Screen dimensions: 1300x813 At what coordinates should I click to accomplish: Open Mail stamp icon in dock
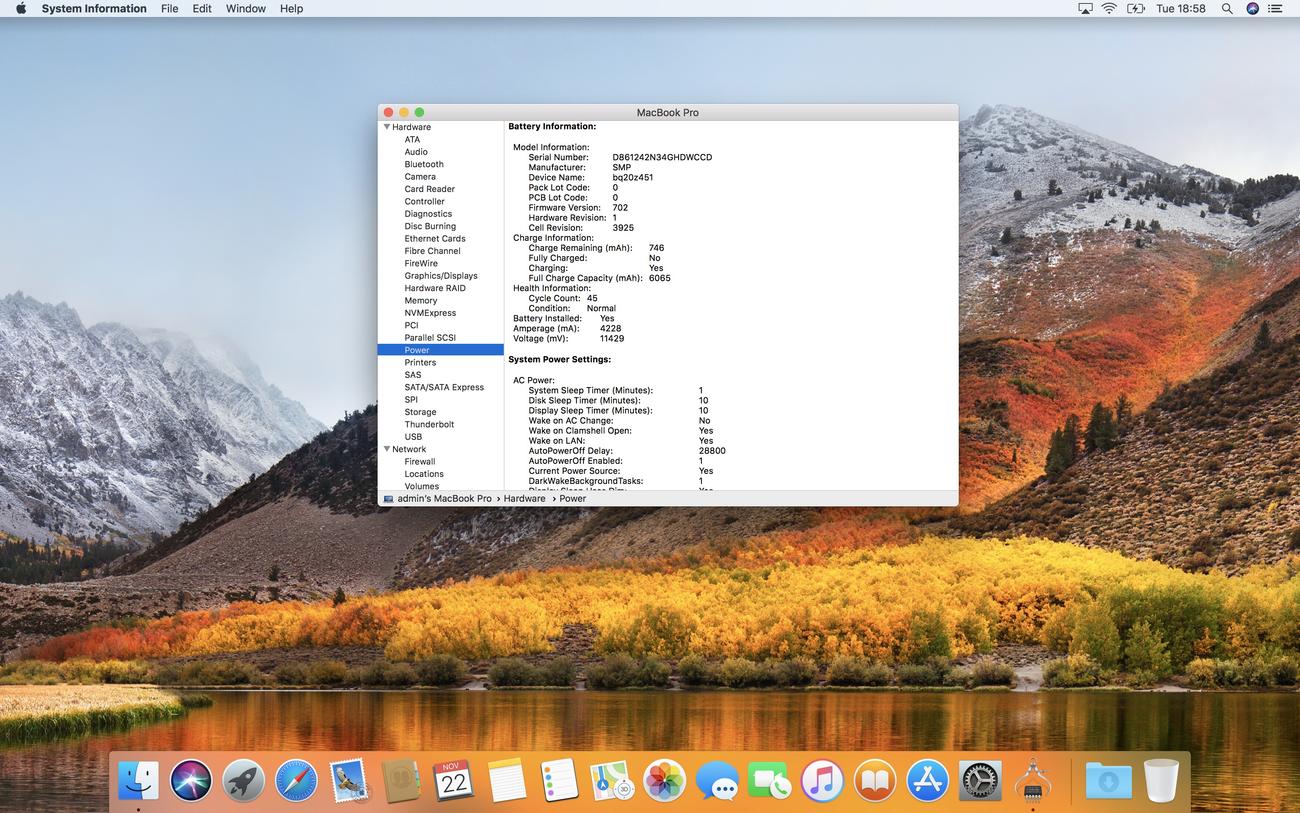coord(349,780)
